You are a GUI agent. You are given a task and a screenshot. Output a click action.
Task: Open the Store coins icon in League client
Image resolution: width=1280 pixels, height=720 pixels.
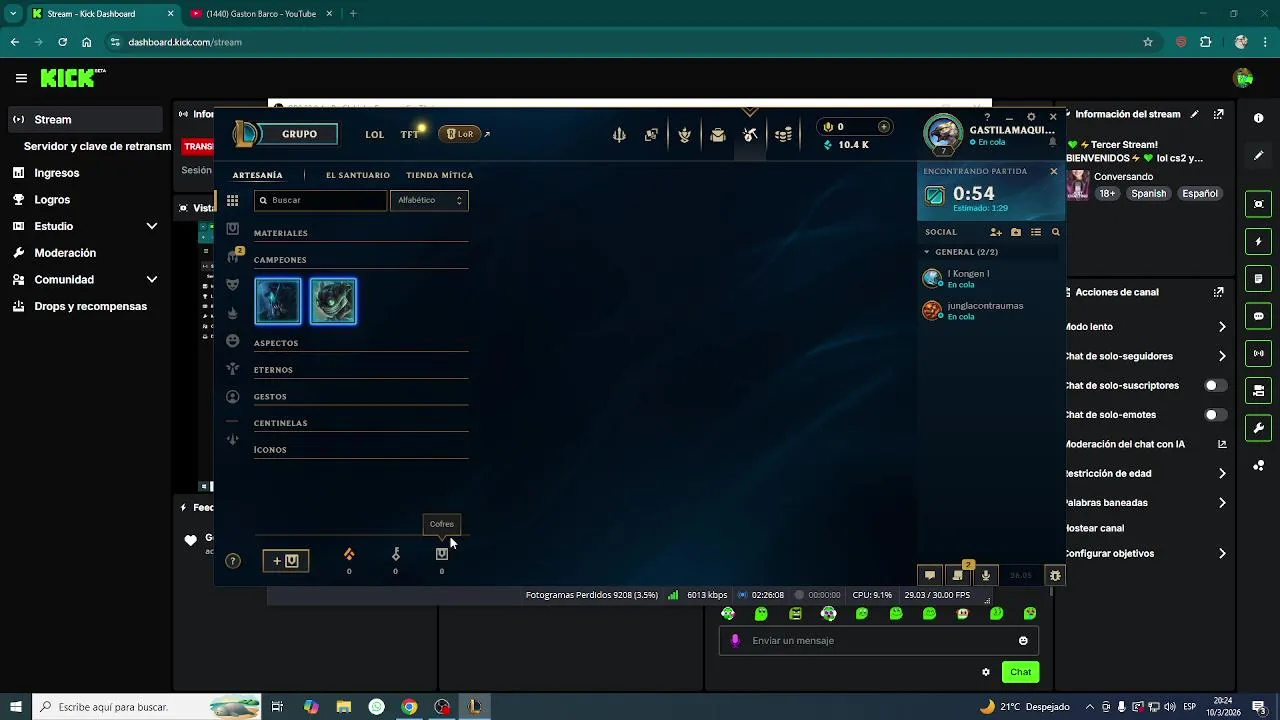[784, 135]
